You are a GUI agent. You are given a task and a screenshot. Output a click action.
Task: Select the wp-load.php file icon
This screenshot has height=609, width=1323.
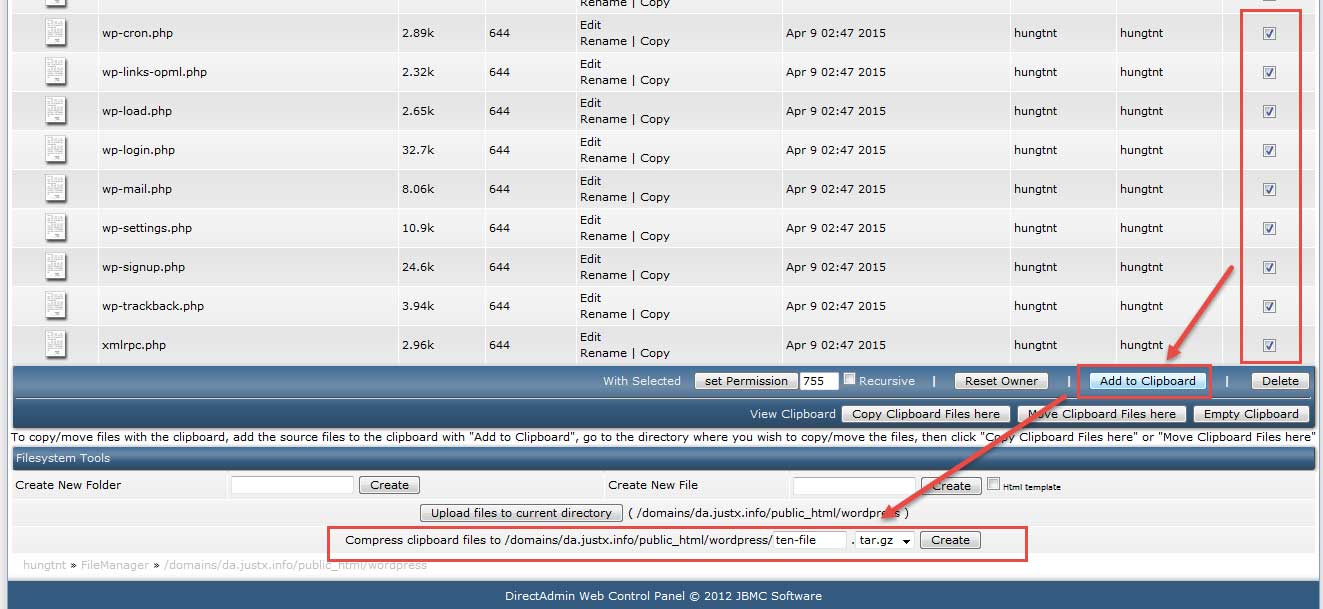tap(55, 111)
